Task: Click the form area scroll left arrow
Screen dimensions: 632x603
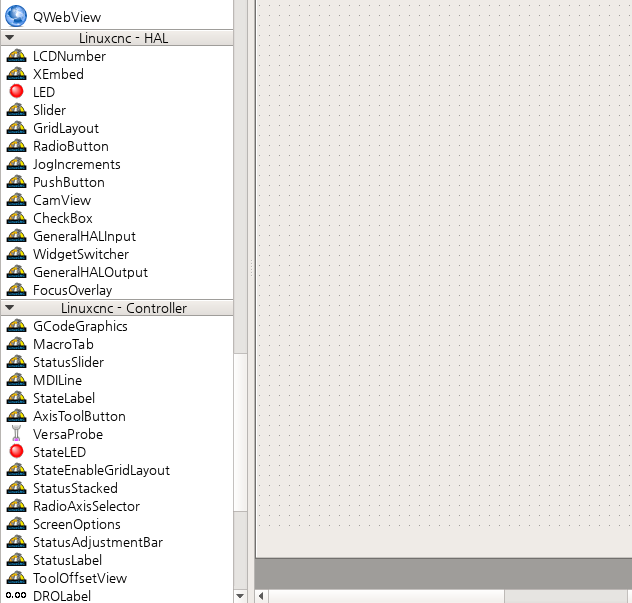Action: (x=261, y=596)
